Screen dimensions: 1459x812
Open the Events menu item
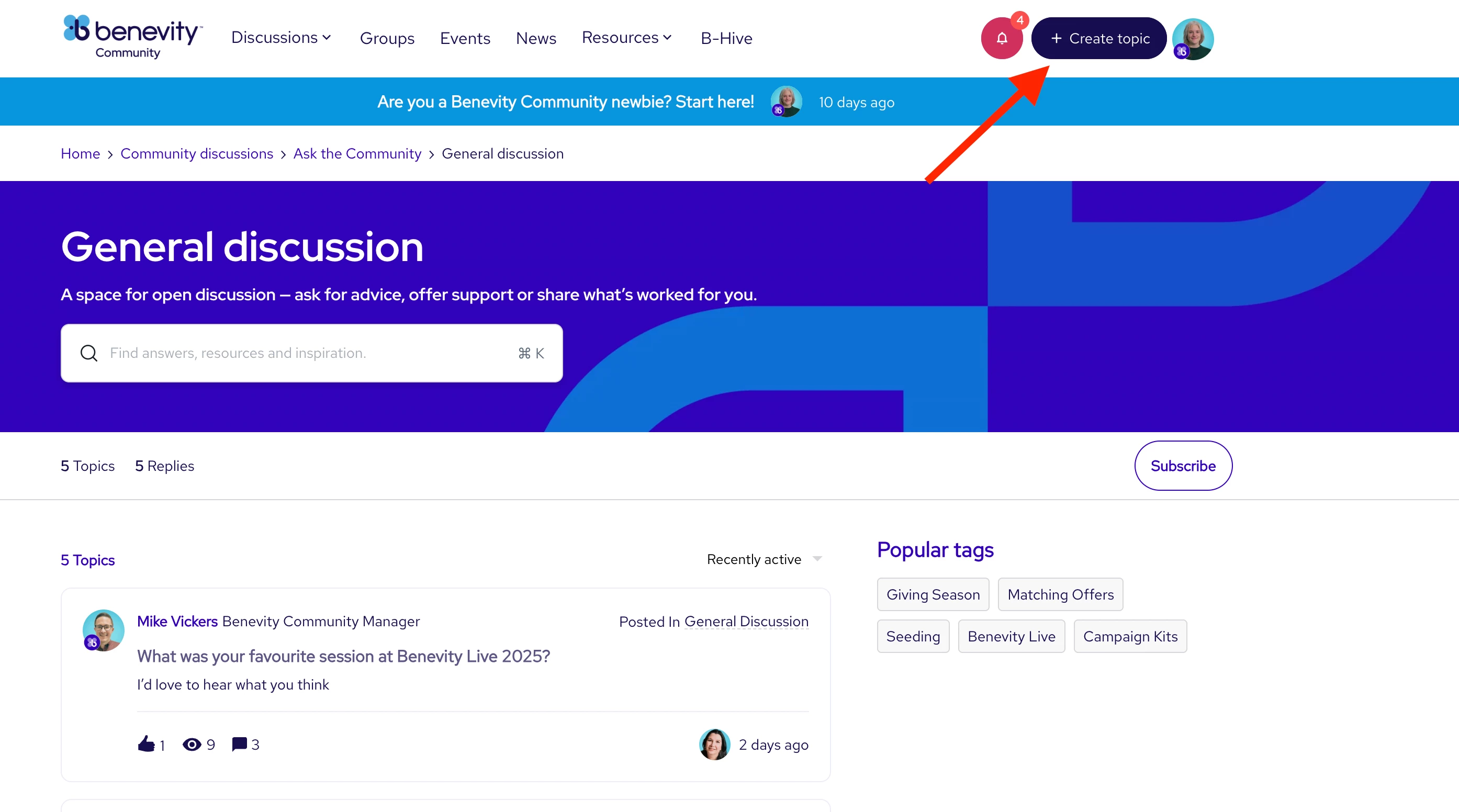pos(464,39)
